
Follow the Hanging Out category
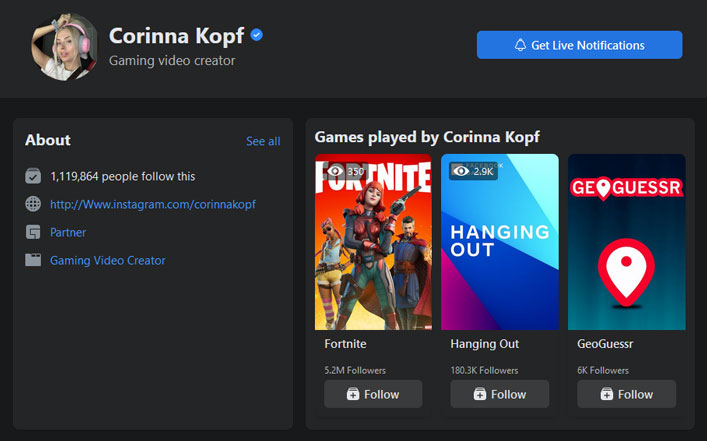[x=500, y=394]
